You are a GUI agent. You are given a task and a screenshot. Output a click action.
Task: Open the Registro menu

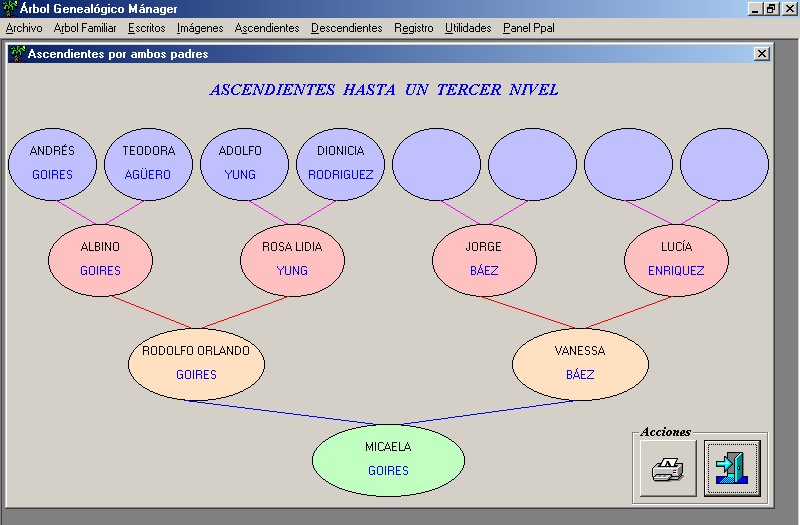[413, 28]
